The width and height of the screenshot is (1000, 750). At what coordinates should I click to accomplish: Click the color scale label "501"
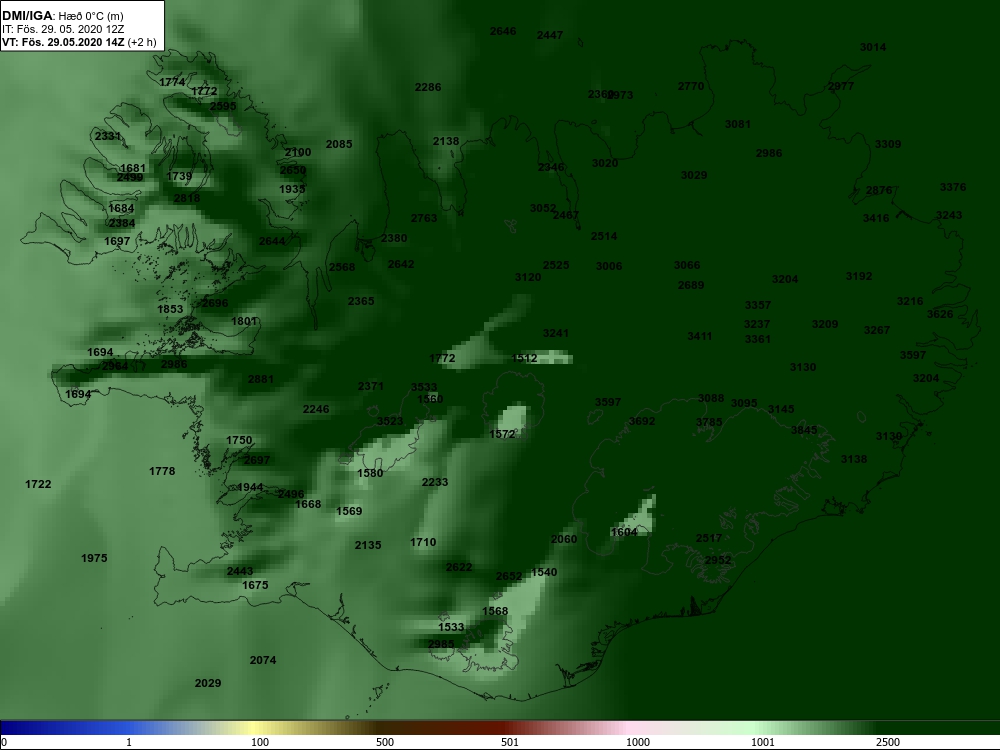coord(510,742)
